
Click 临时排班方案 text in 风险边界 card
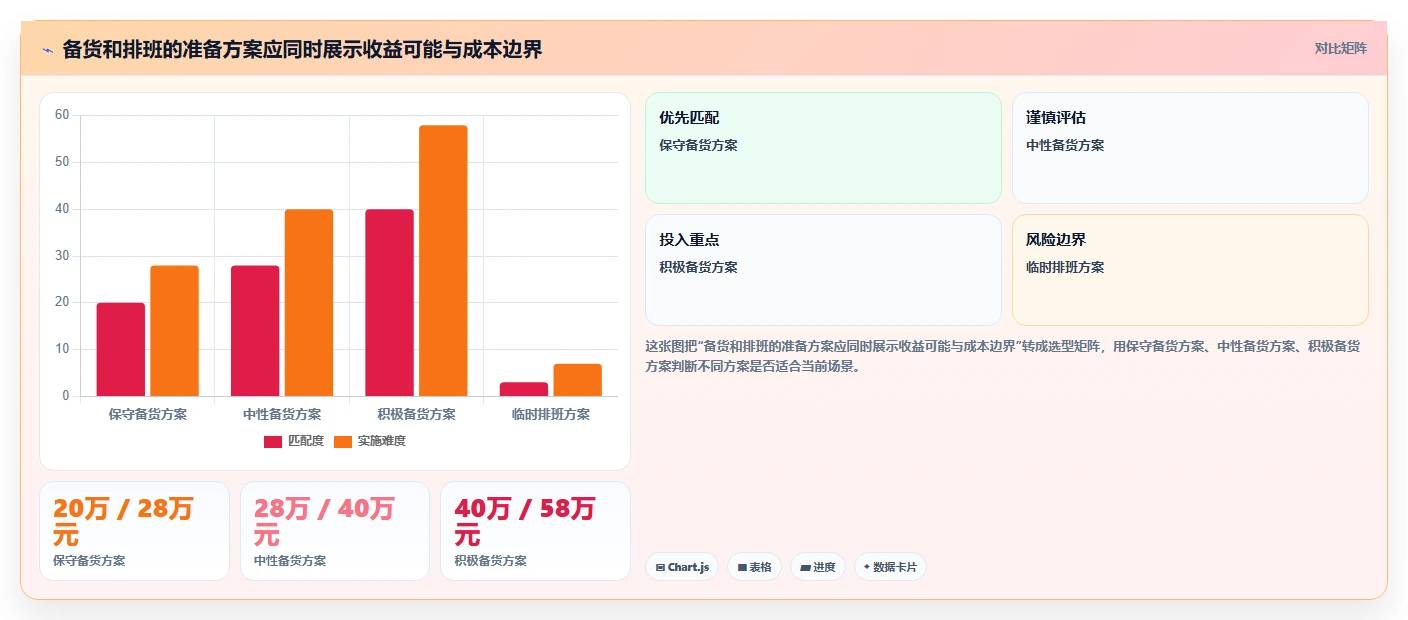click(1065, 267)
